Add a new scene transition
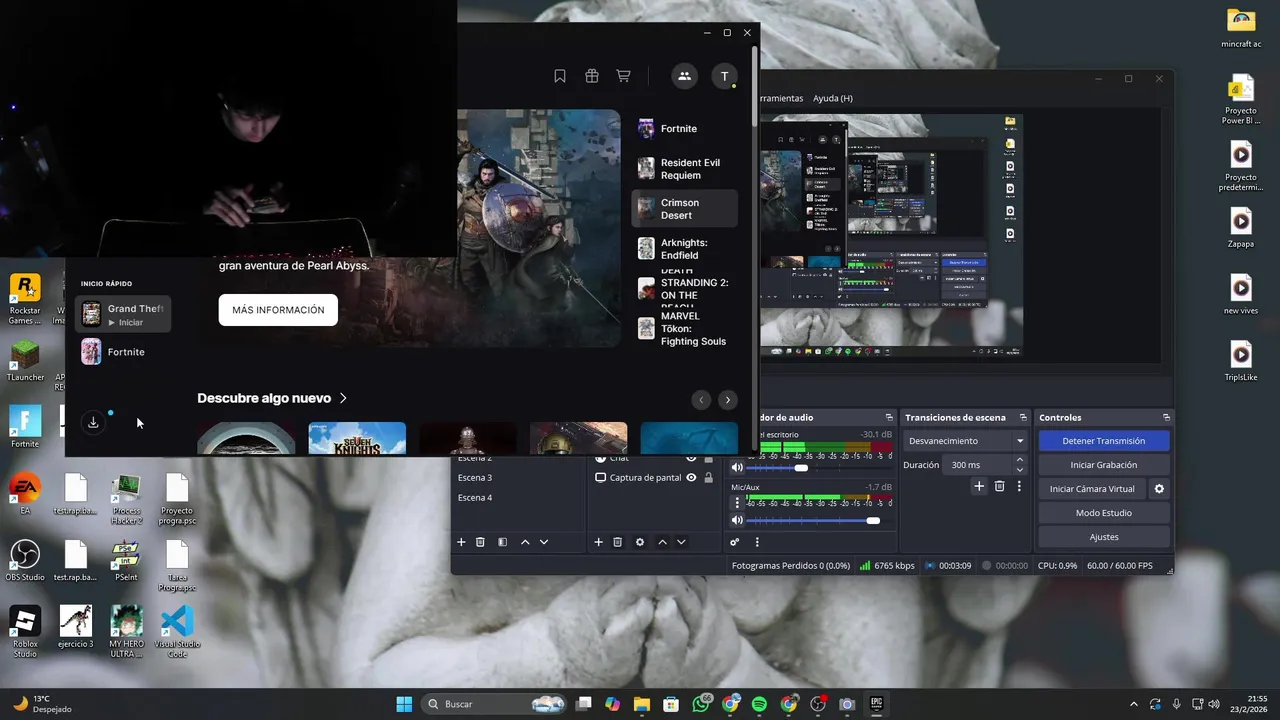The width and height of the screenshot is (1280, 720). click(979, 486)
